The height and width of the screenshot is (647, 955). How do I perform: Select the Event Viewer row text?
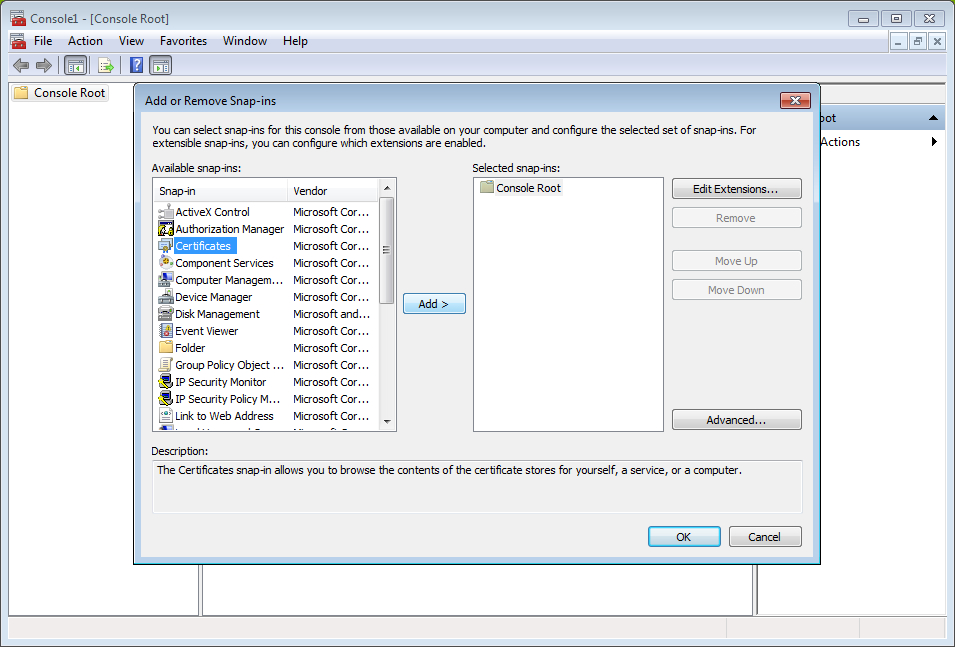pyautogui.click(x=206, y=331)
